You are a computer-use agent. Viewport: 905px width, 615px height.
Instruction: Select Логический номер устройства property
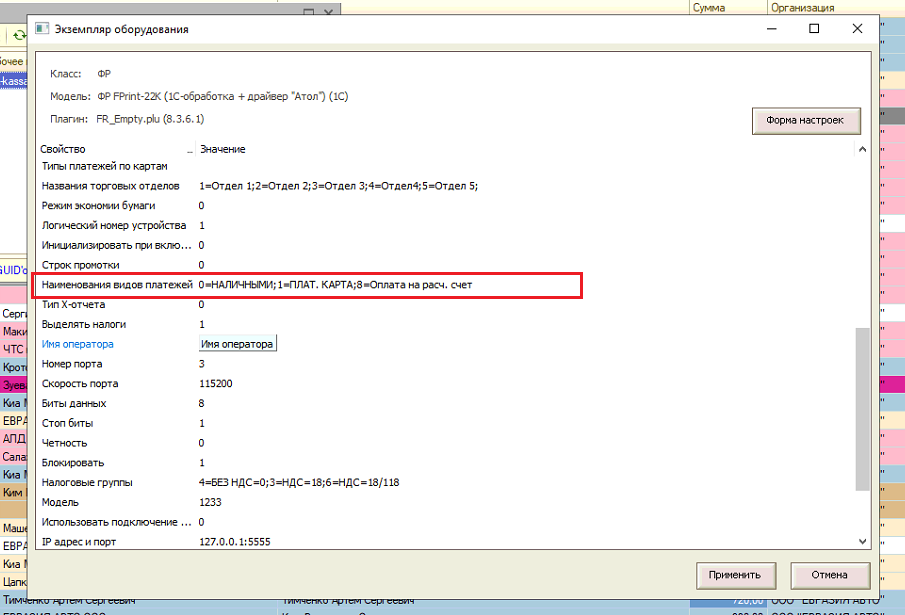tap(114, 226)
